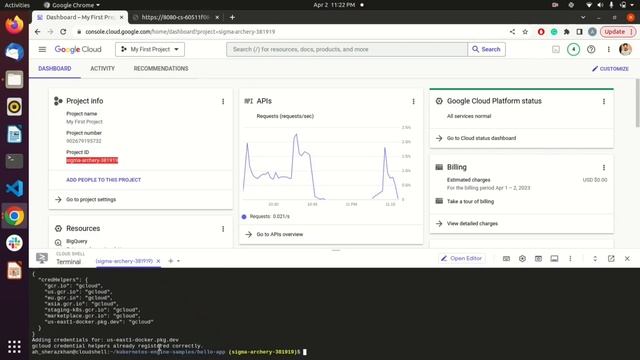The width and height of the screenshot is (640, 360).
Task: Go to Cloud status dashboard link
Action: (481, 138)
